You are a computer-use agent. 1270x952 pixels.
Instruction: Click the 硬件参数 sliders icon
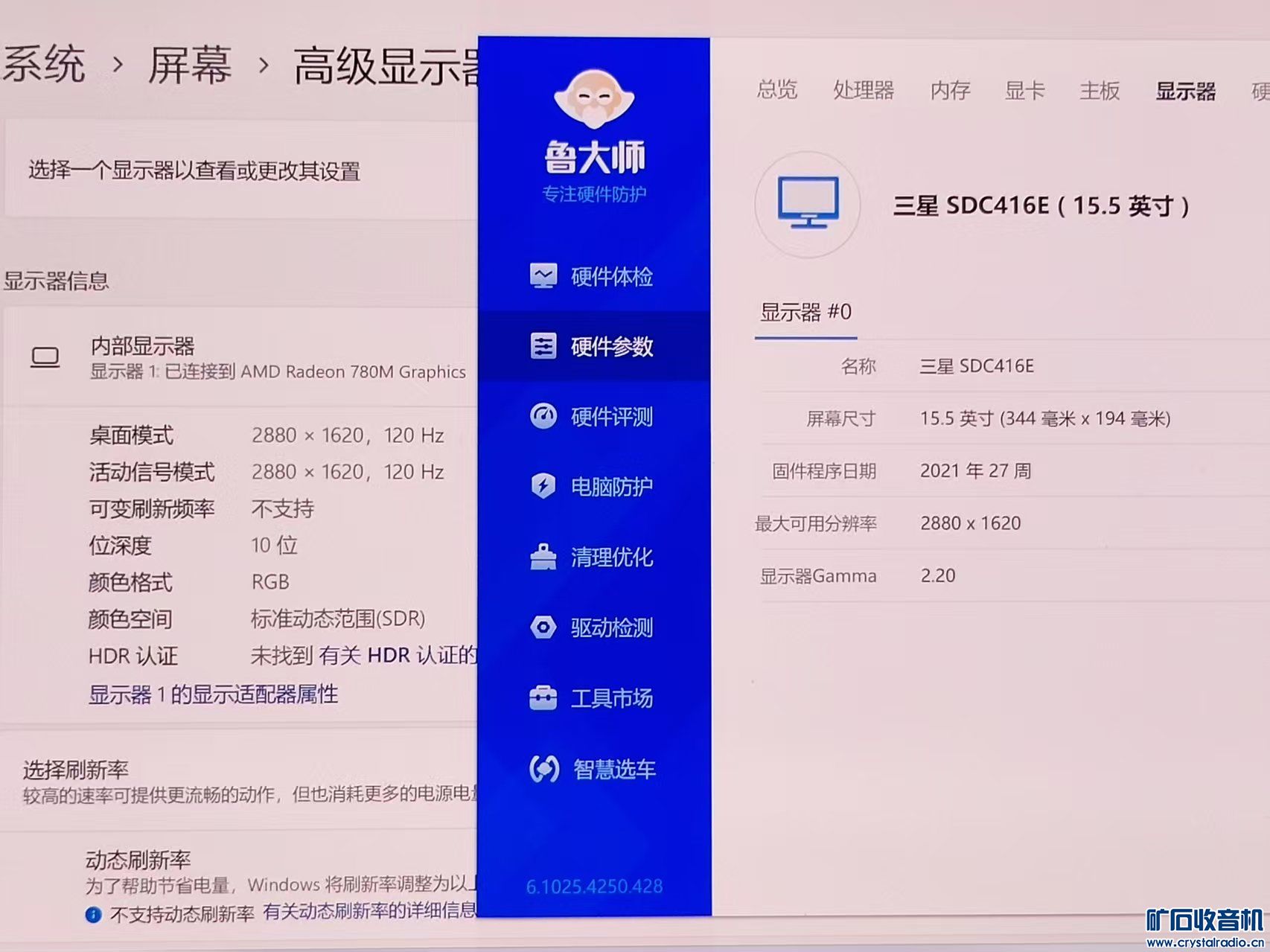(x=543, y=346)
